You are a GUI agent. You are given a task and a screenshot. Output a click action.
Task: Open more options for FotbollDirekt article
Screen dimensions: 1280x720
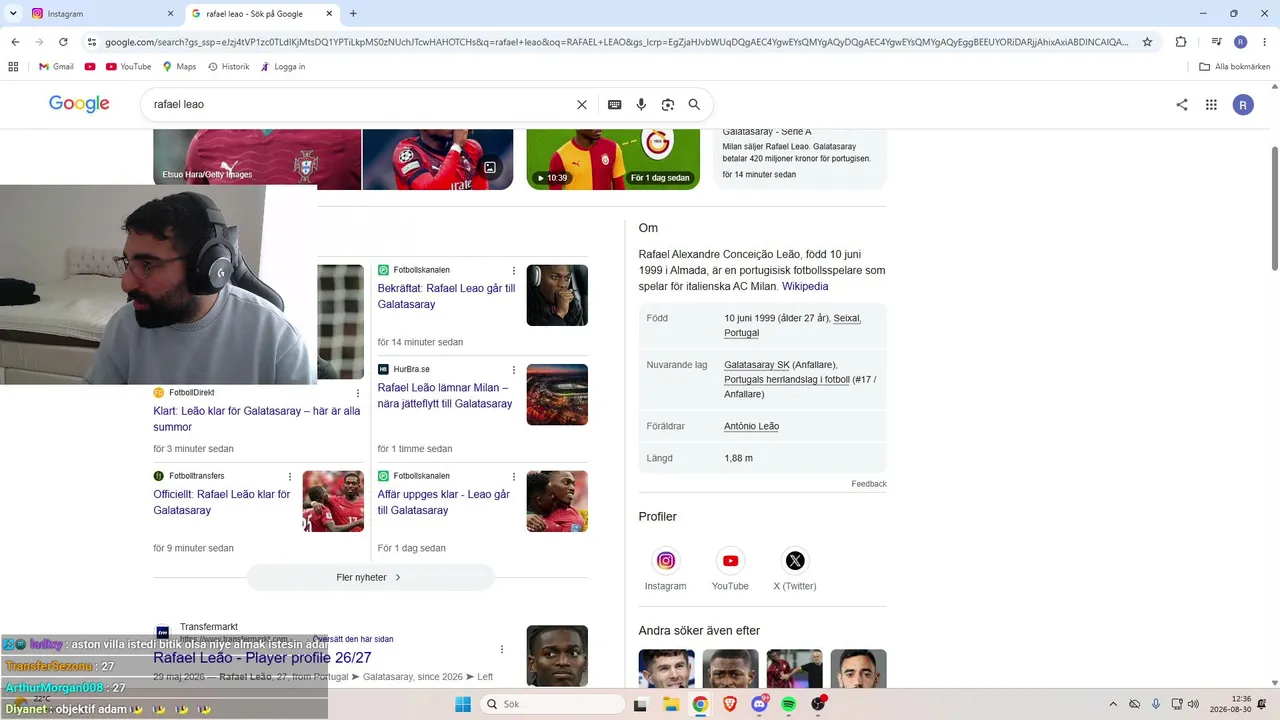point(358,394)
